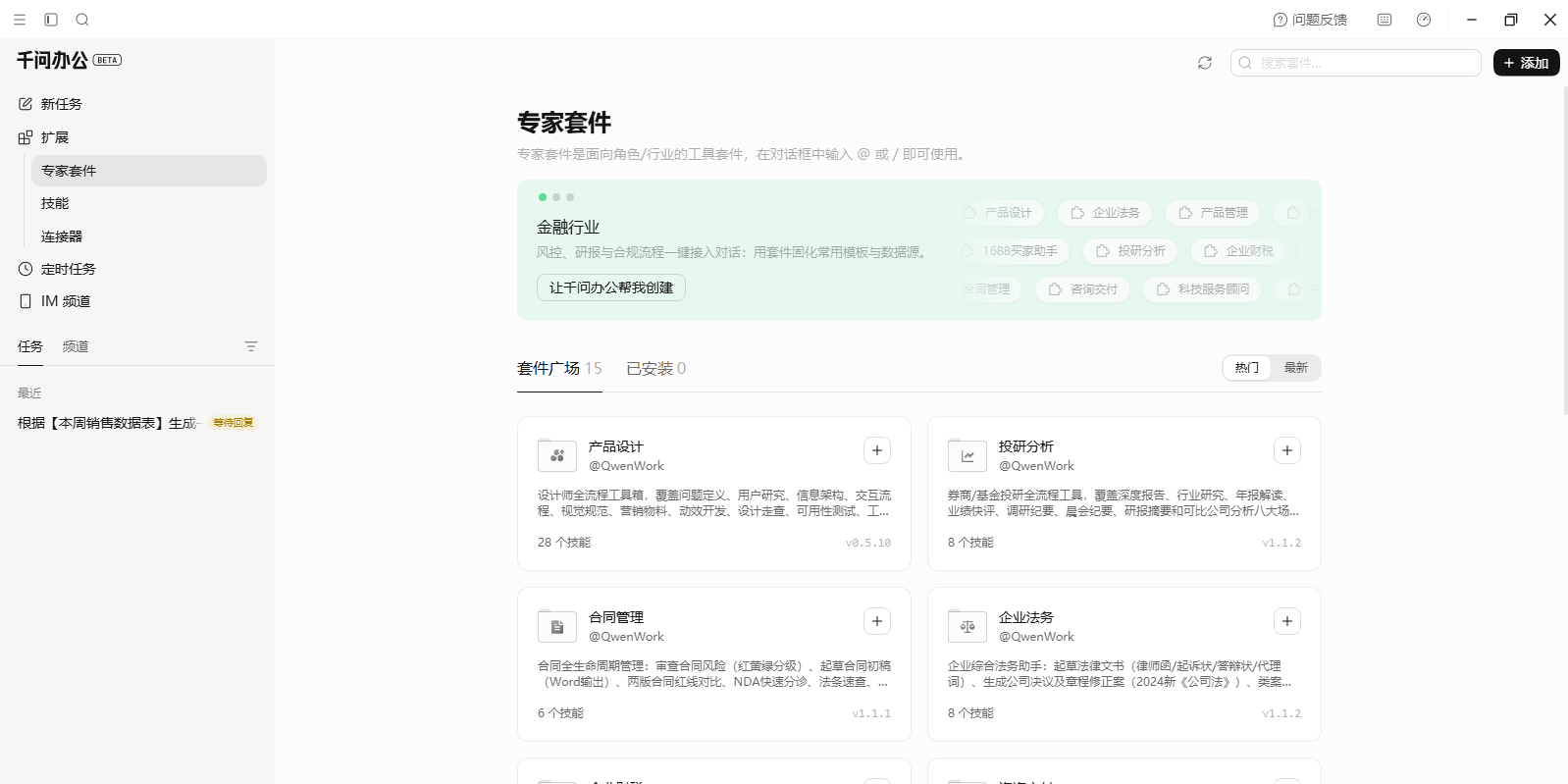Click the 咨询交付 chip in the green banner

point(1082,289)
